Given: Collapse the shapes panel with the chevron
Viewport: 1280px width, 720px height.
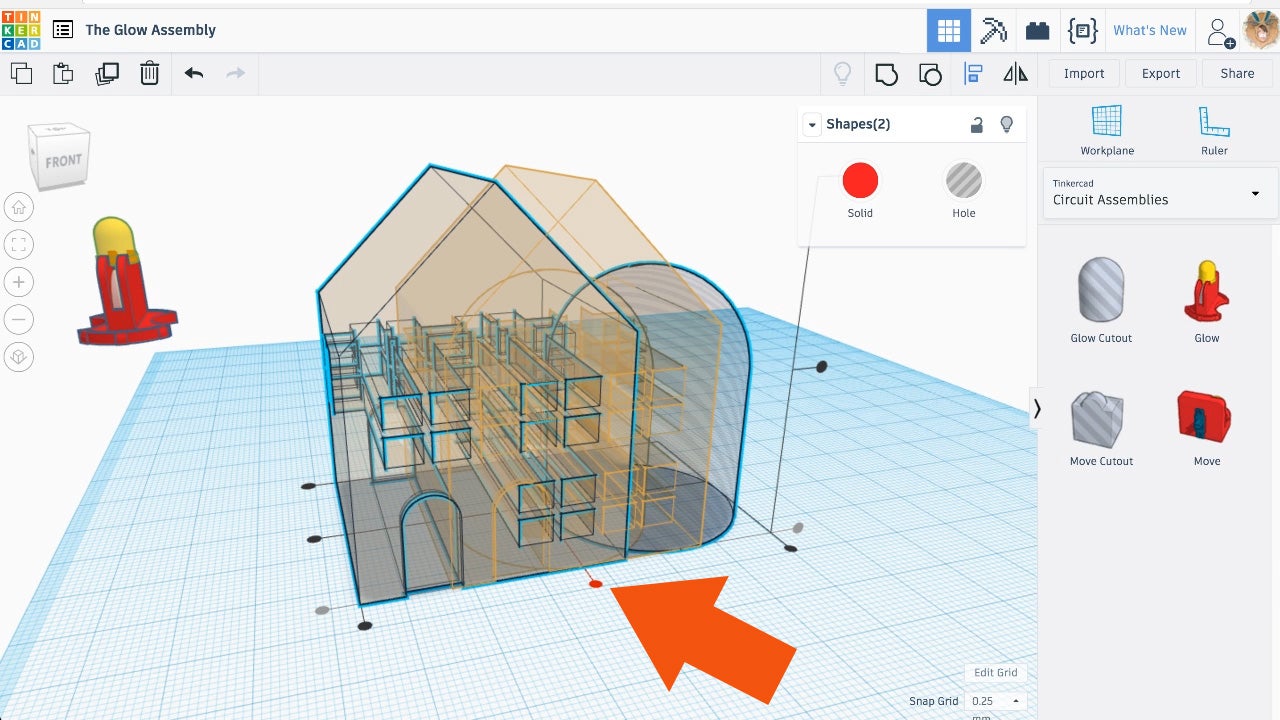Looking at the screenshot, I should (1037, 408).
